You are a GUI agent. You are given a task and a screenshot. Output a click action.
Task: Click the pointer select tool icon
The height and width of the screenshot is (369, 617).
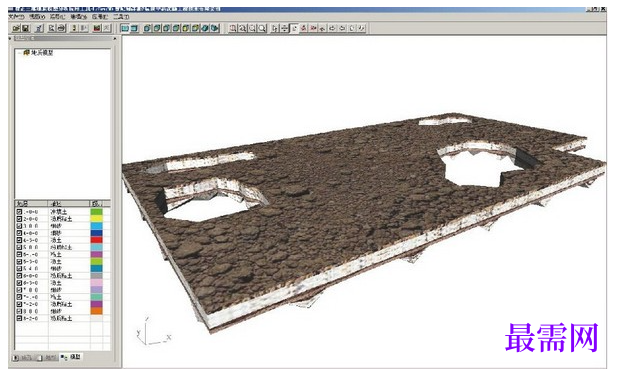(294, 28)
